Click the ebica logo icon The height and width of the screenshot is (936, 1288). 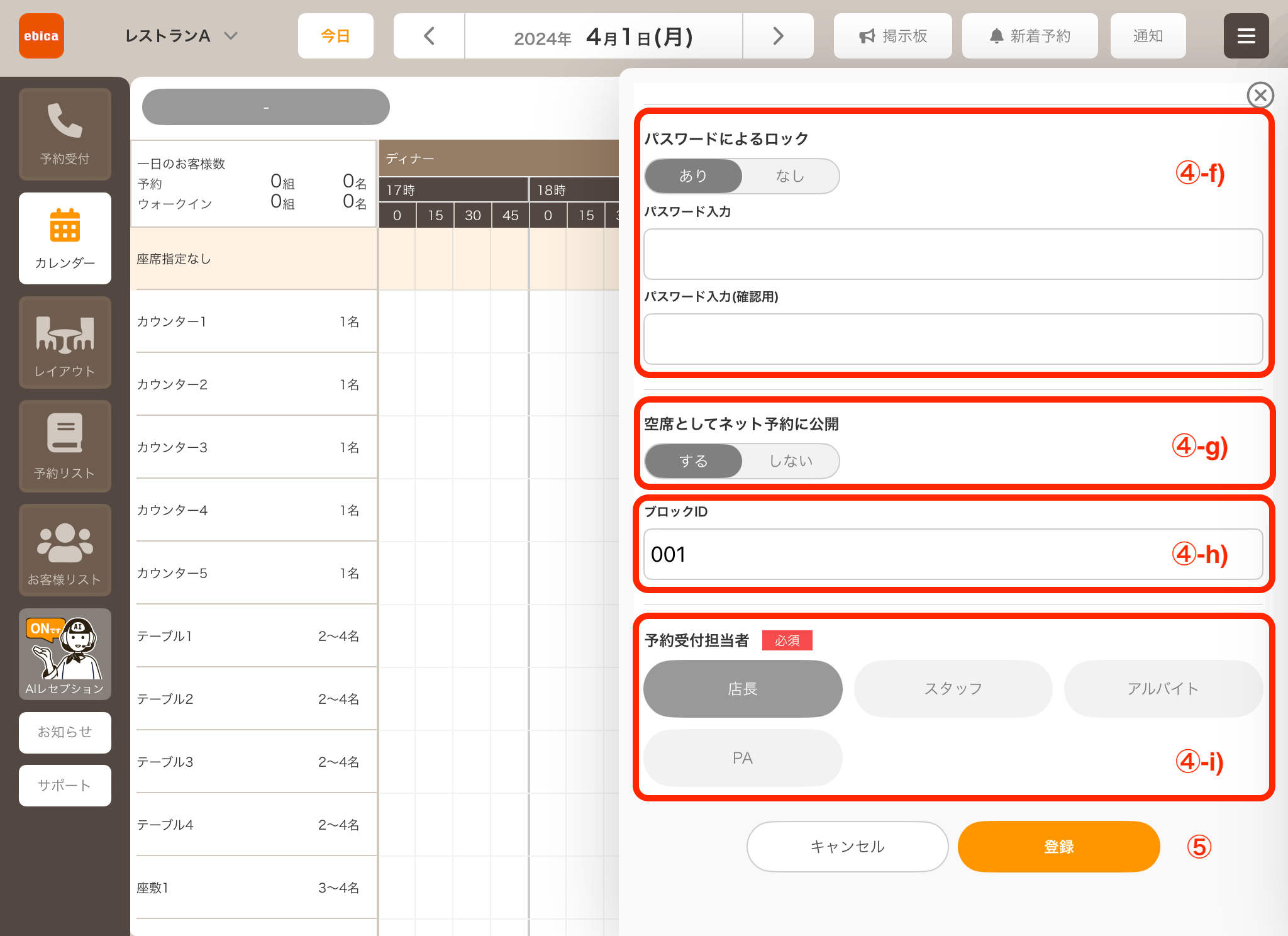click(x=42, y=36)
